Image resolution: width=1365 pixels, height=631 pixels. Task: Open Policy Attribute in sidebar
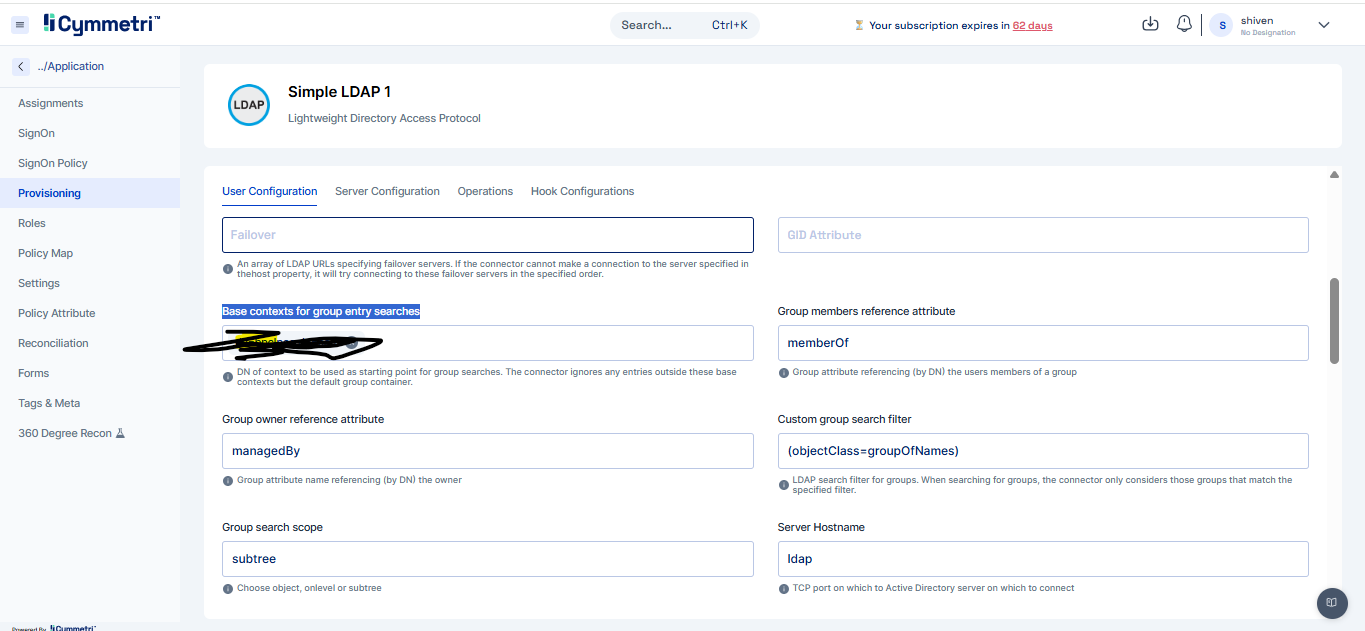(90, 313)
